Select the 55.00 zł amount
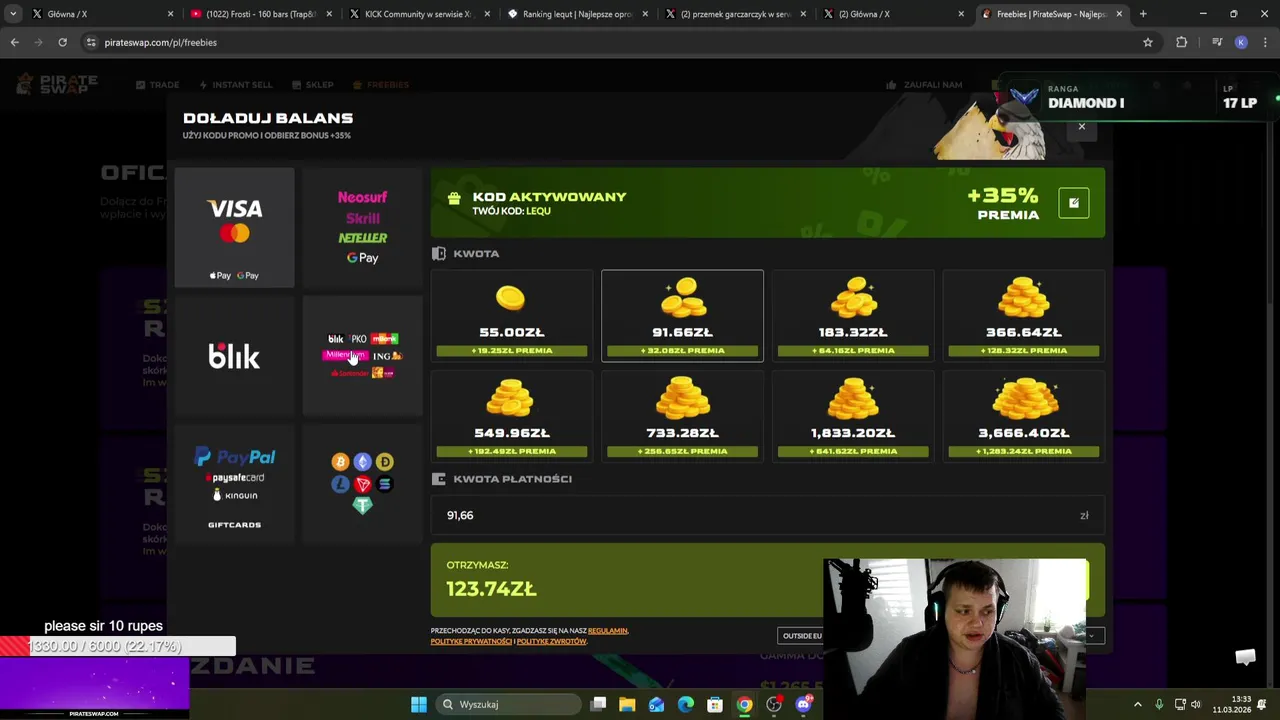The image size is (1280, 720). (x=512, y=316)
